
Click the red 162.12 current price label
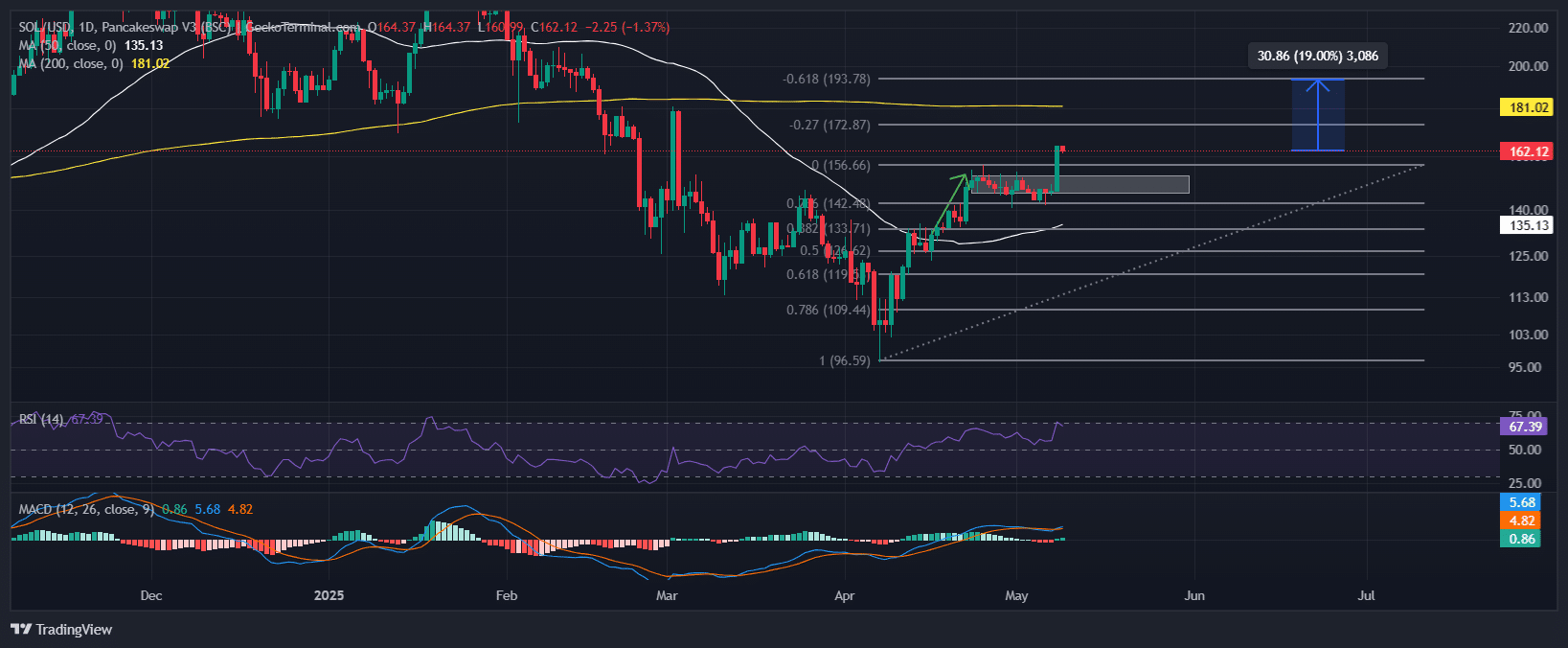coord(1526,151)
